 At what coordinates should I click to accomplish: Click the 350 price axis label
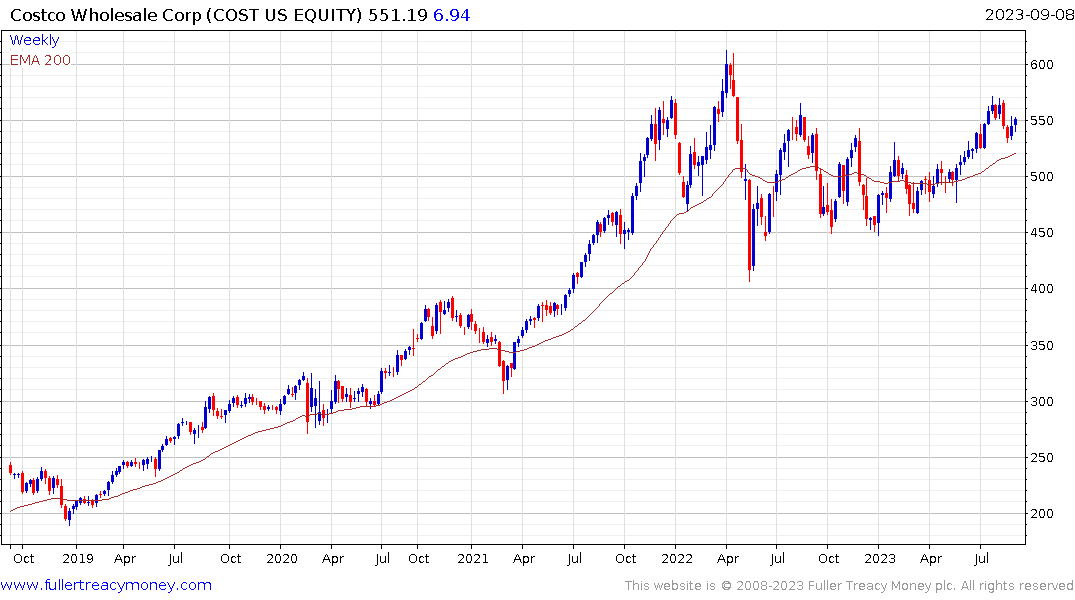[1041, 346]
